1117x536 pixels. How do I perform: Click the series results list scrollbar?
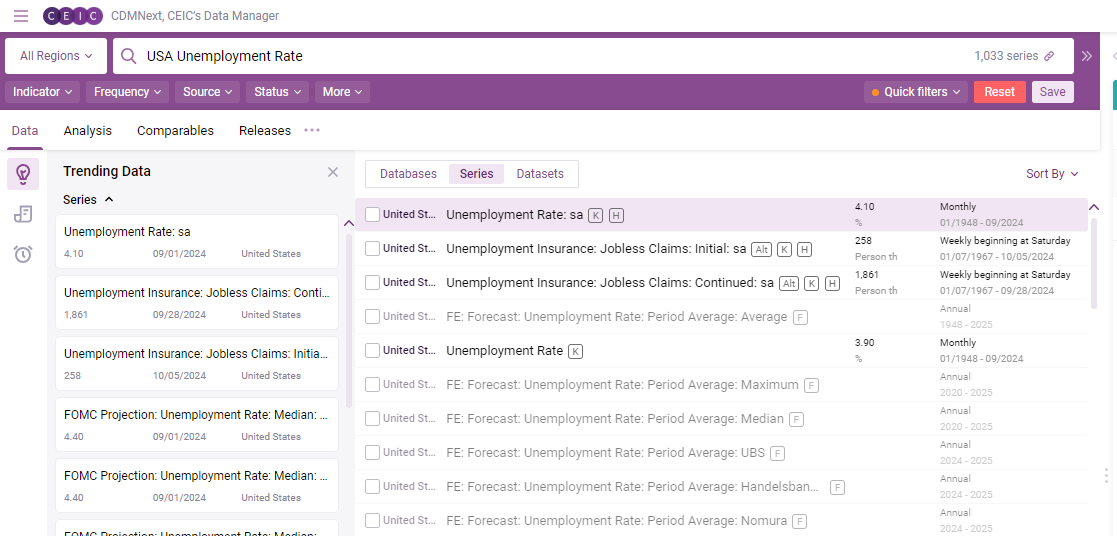[x=1094, y=264]
